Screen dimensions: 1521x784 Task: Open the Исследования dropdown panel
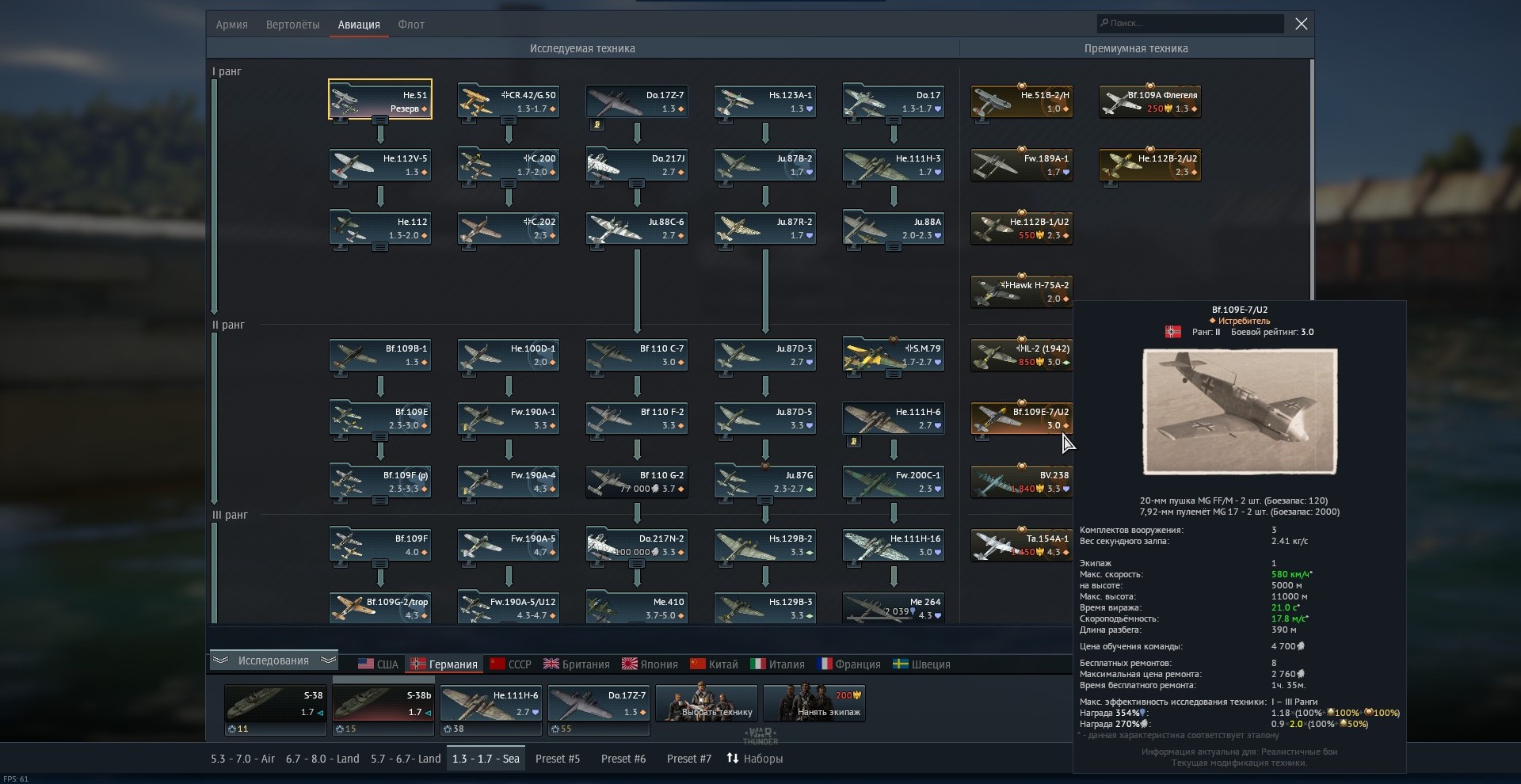pyautogui.click(x=273, y=660)
